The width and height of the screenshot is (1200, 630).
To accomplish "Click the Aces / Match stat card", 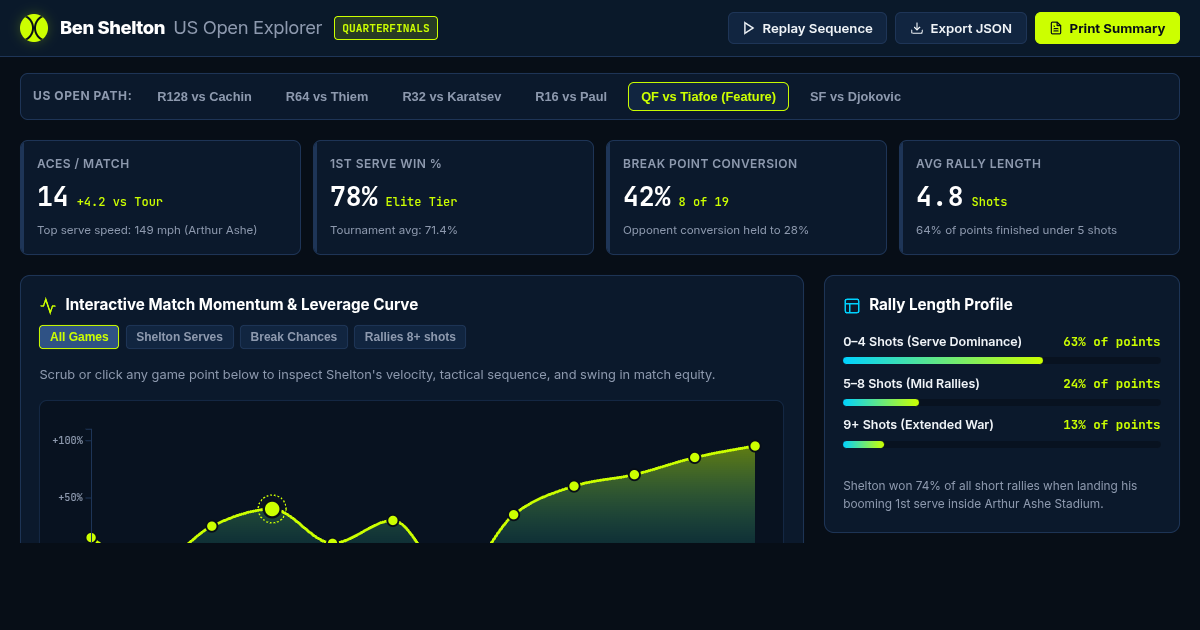I will 160,197.
